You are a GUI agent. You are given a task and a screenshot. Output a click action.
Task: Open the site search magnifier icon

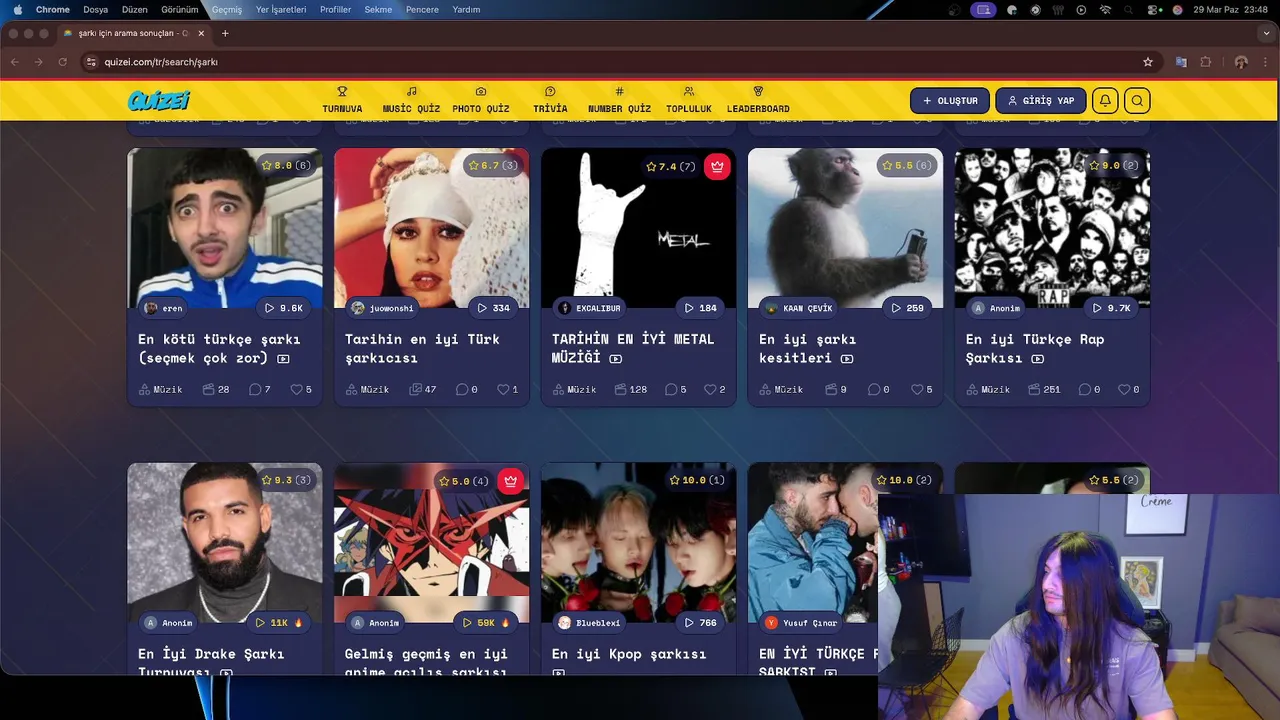1137,101
